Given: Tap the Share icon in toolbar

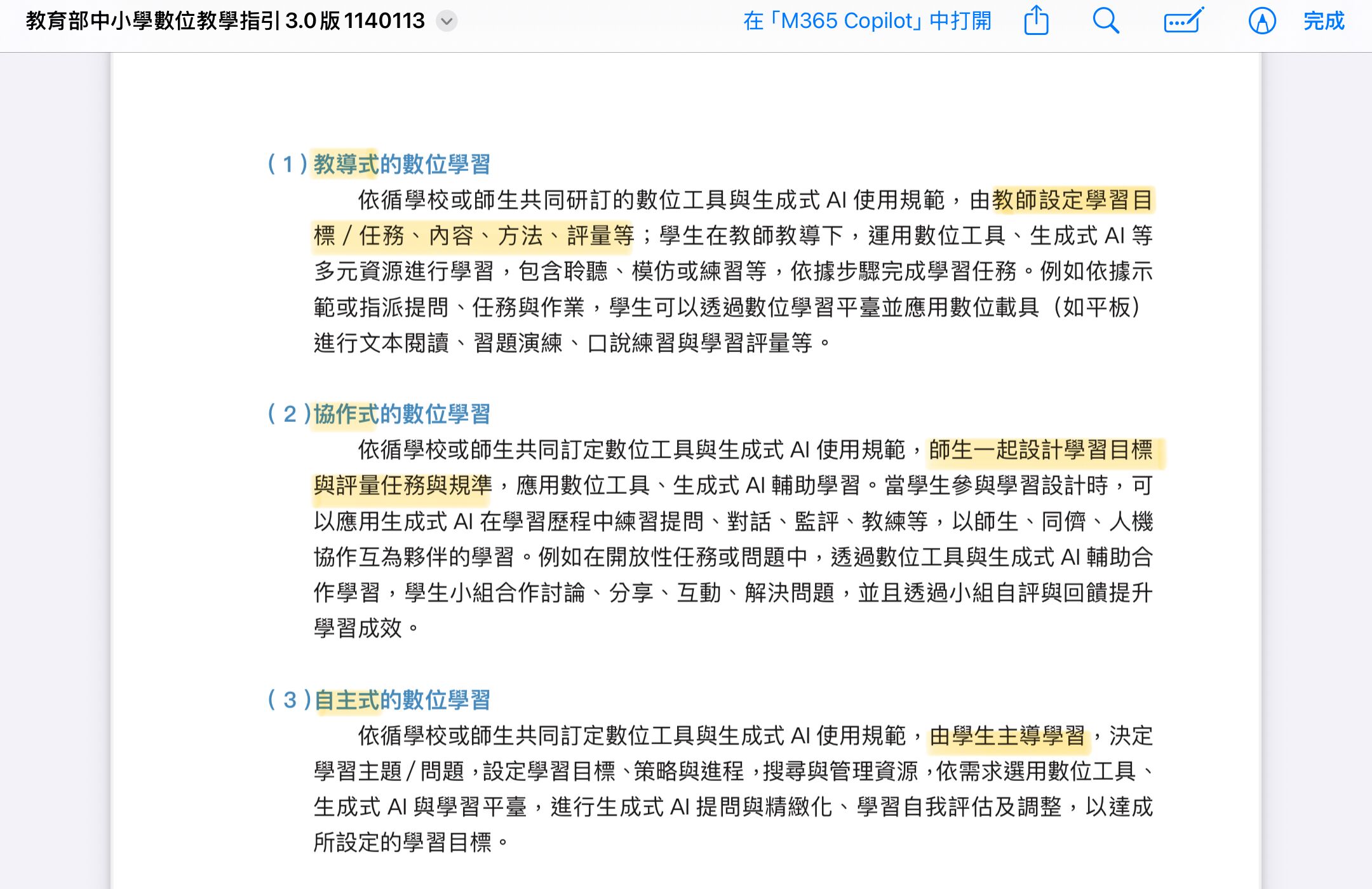Looking at the screenshot, I should pyautogui.click(x=1036, y=21).
